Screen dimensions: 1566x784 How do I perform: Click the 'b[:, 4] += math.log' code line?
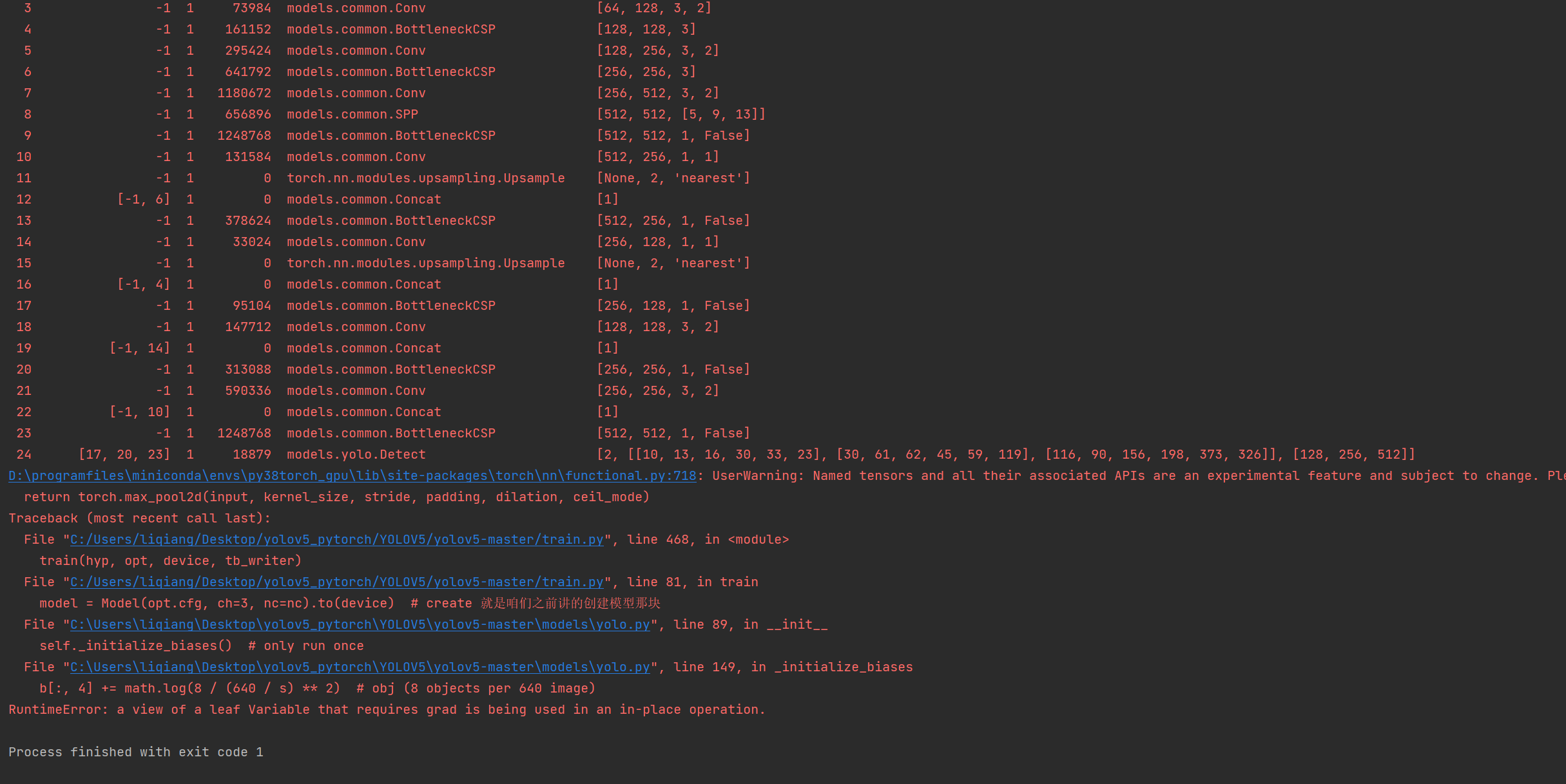(x=317, y=689)
